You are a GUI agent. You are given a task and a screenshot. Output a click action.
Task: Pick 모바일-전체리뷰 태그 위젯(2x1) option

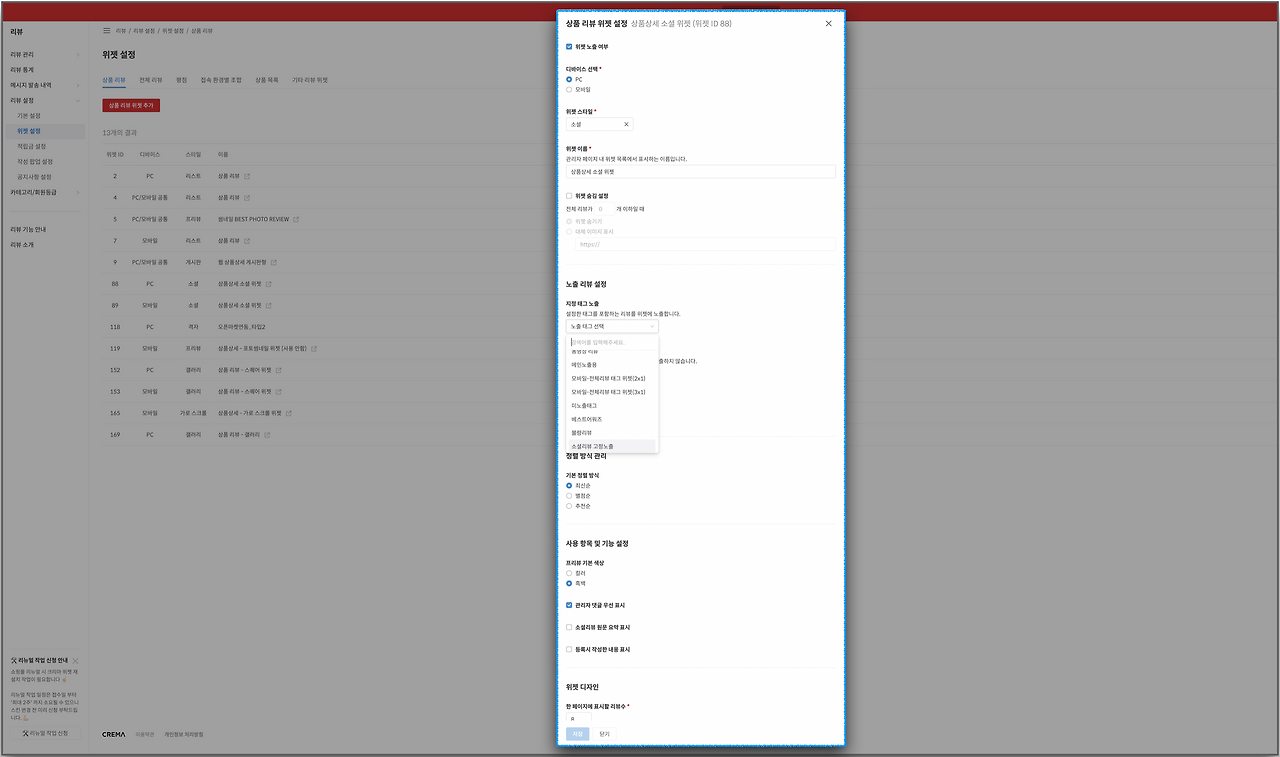pyautogui.click(x=612, y=379)
